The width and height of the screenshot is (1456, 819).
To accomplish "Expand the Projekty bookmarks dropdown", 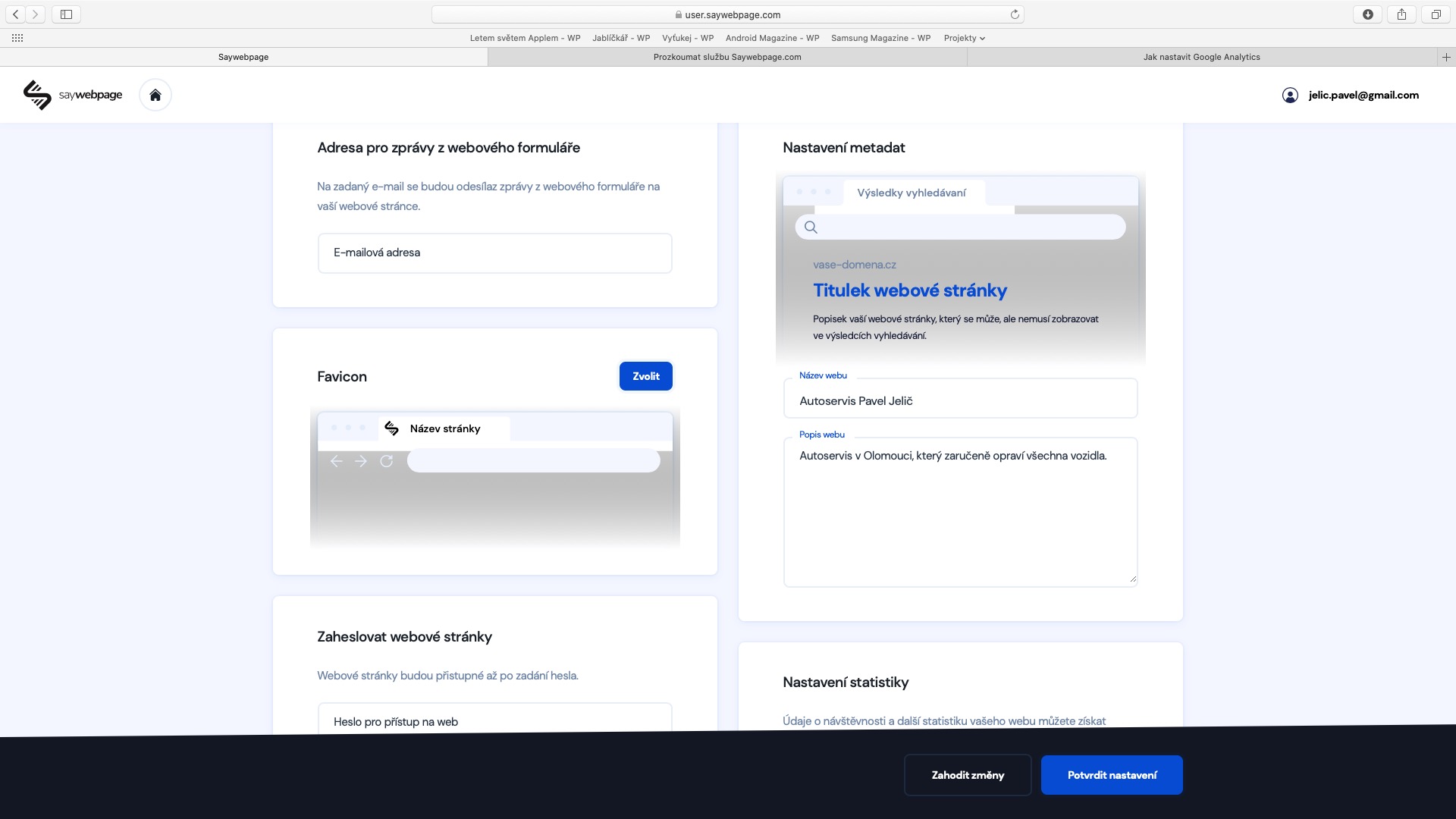I will point(964,38).
